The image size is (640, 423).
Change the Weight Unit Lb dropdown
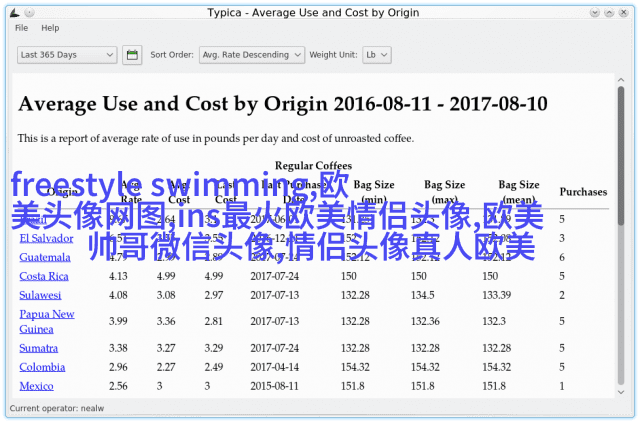pyautogui.click(x=377, y=55)
